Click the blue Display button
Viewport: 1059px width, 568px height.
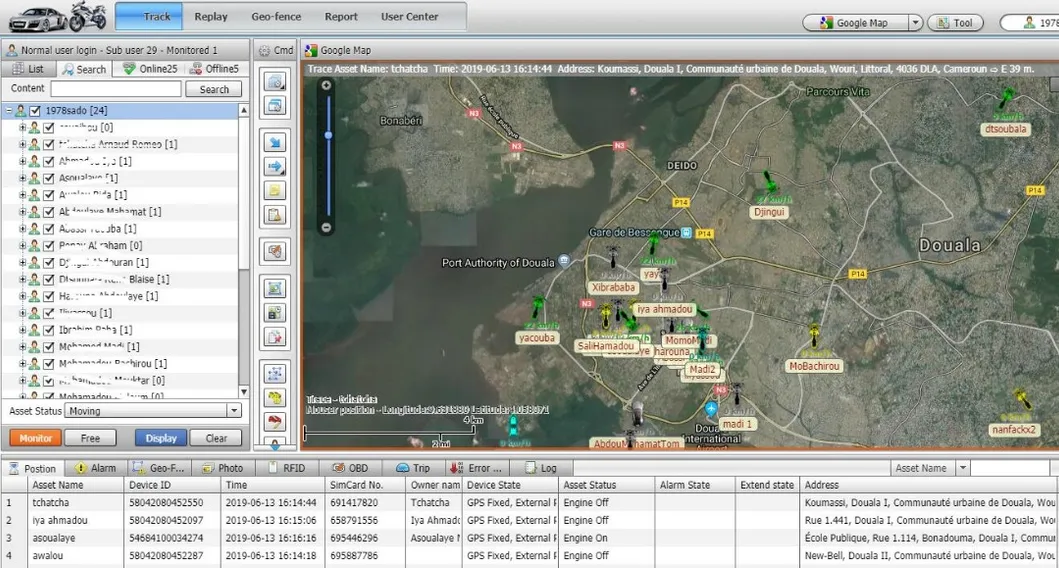click(x=161, y=438)
